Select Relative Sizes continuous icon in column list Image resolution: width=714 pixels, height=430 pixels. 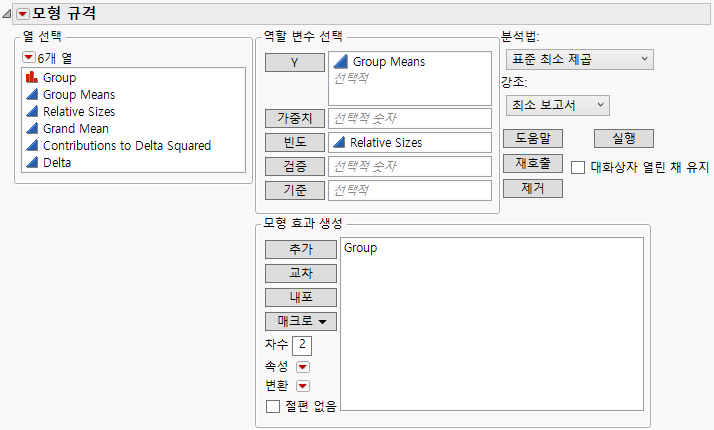point(32,111)
